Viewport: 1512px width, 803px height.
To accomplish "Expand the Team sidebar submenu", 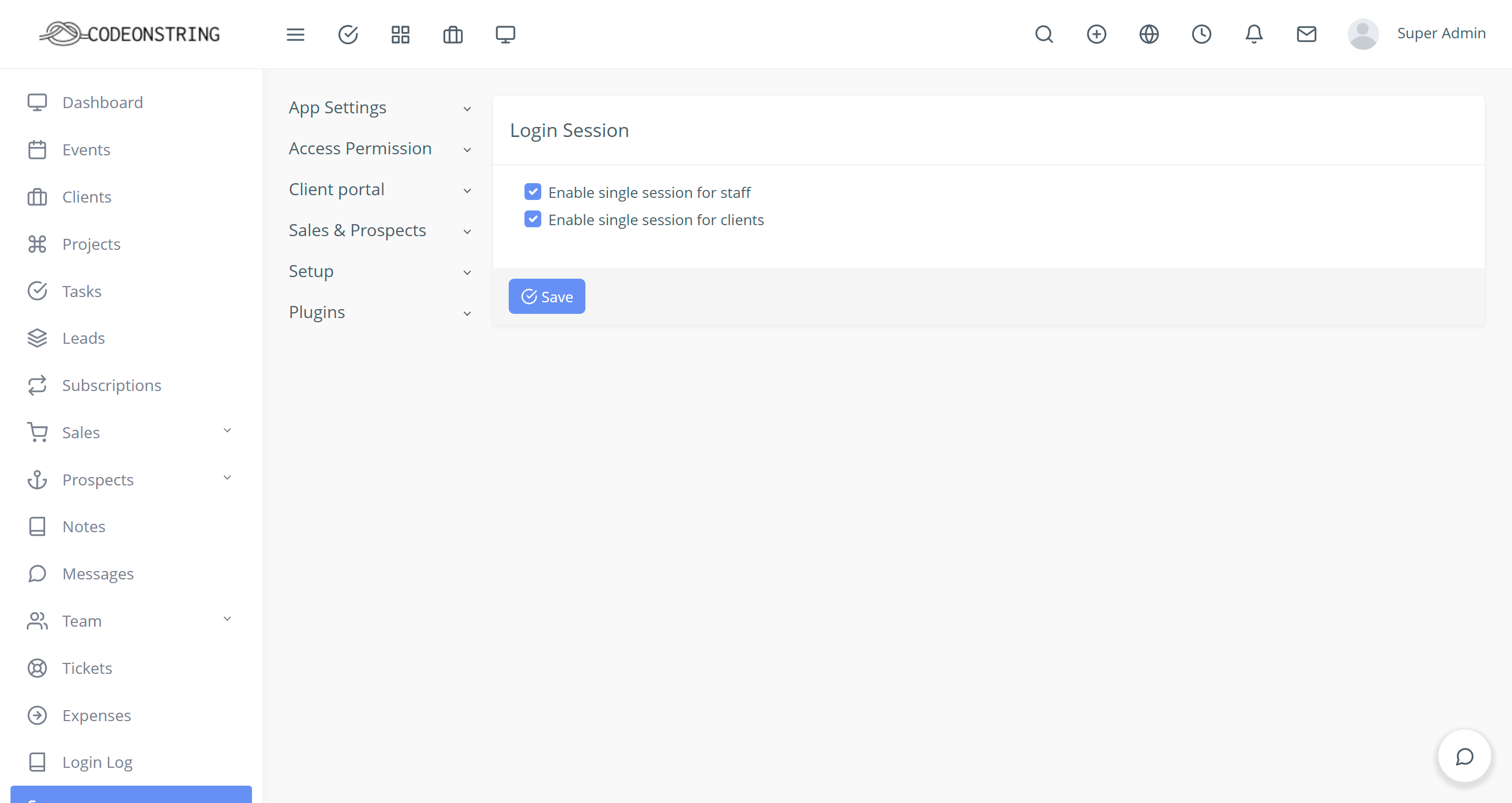I will point(129,621).
